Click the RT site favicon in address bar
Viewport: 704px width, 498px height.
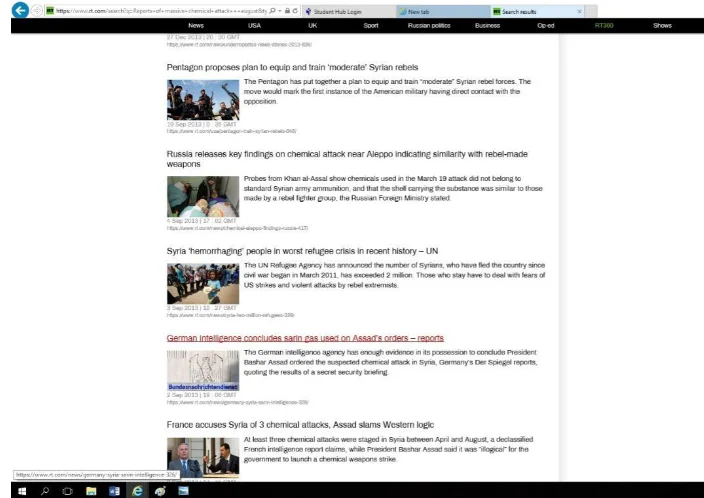(50, 11)
